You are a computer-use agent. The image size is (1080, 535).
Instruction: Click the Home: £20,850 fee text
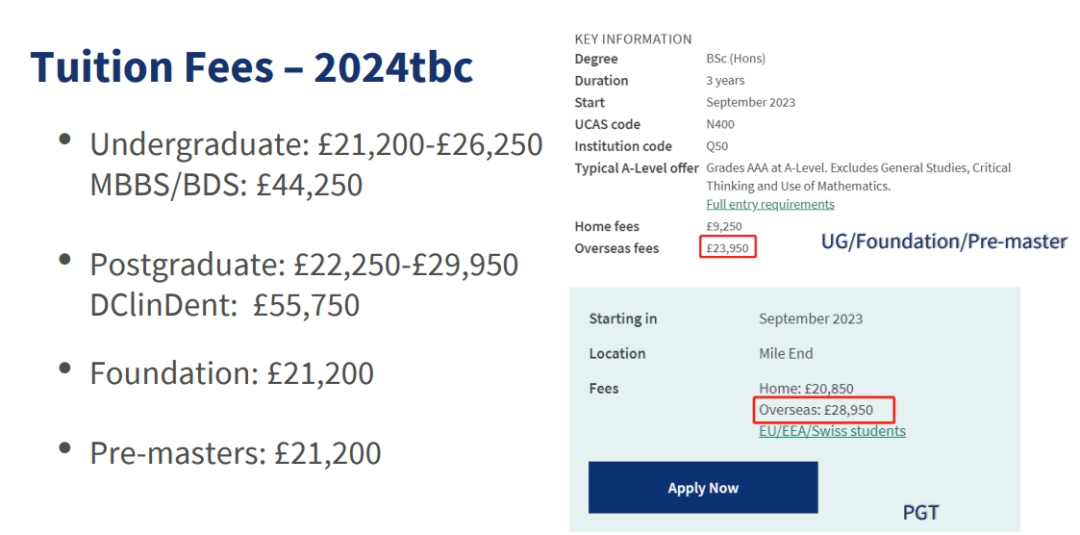(x=806, y=388)
